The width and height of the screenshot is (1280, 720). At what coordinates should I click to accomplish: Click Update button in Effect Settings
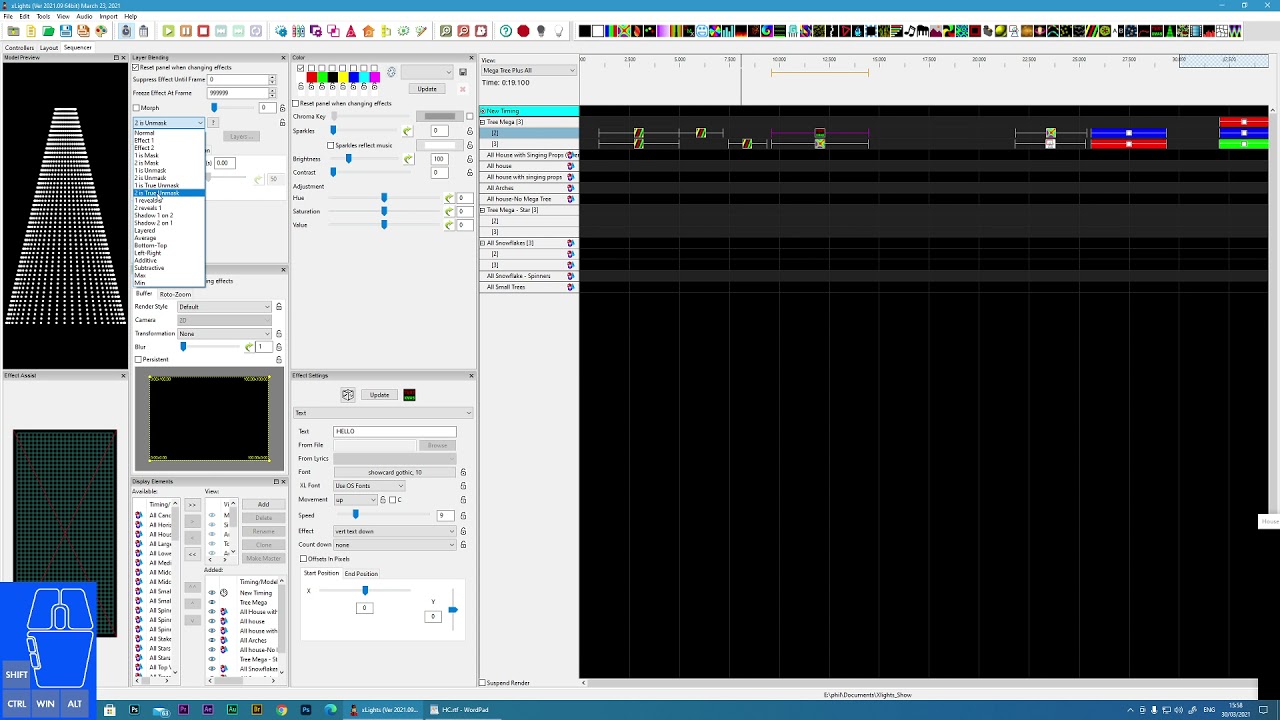[379, 395]
